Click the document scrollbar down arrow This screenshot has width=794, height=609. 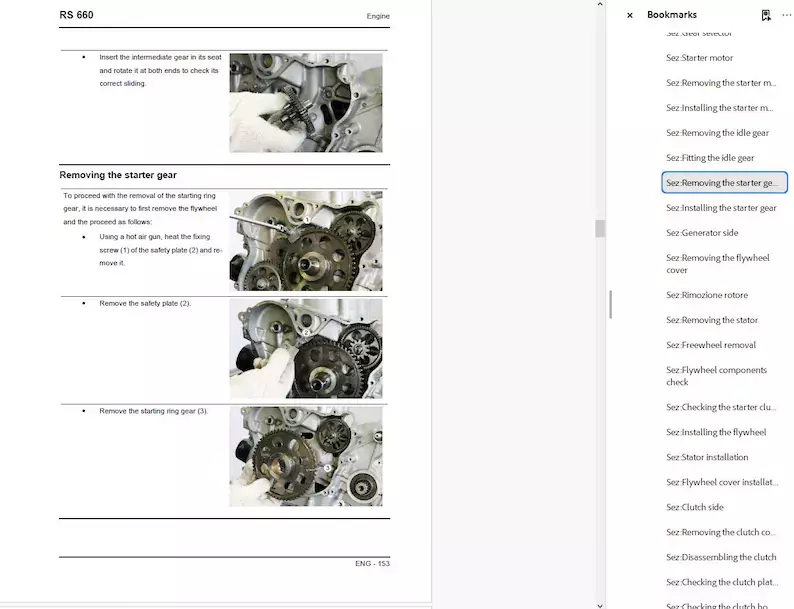click(600, 604)
